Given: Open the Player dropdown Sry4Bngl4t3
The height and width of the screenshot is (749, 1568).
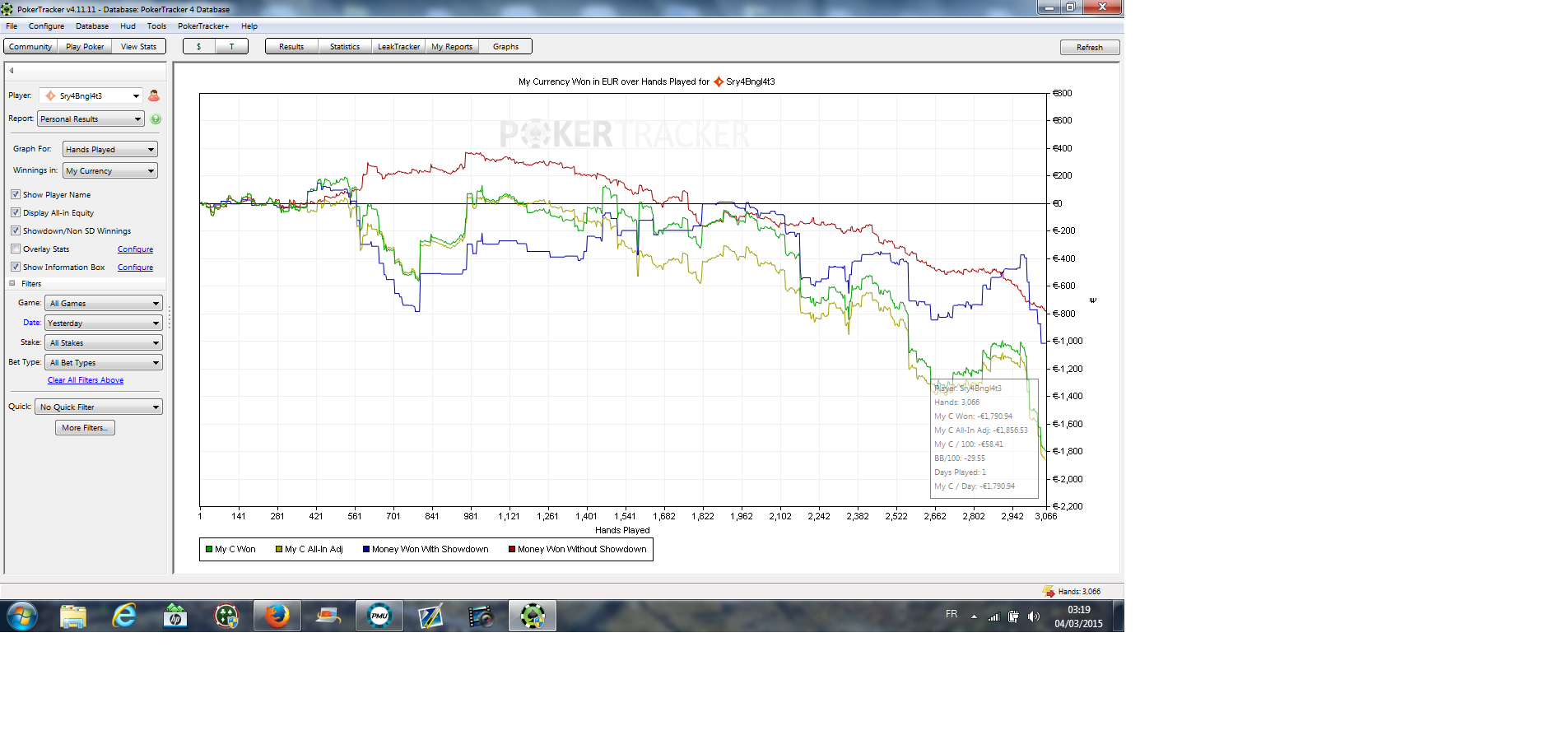Looking at the screenshot, I should tap(91, 96).
